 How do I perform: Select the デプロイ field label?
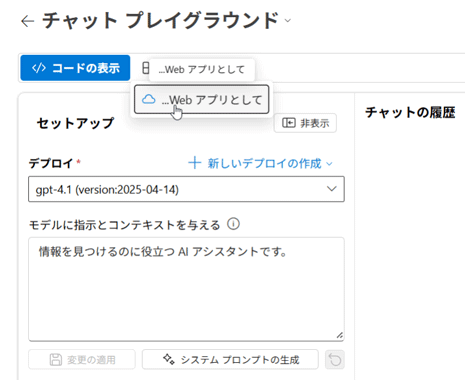click(51, 163)
